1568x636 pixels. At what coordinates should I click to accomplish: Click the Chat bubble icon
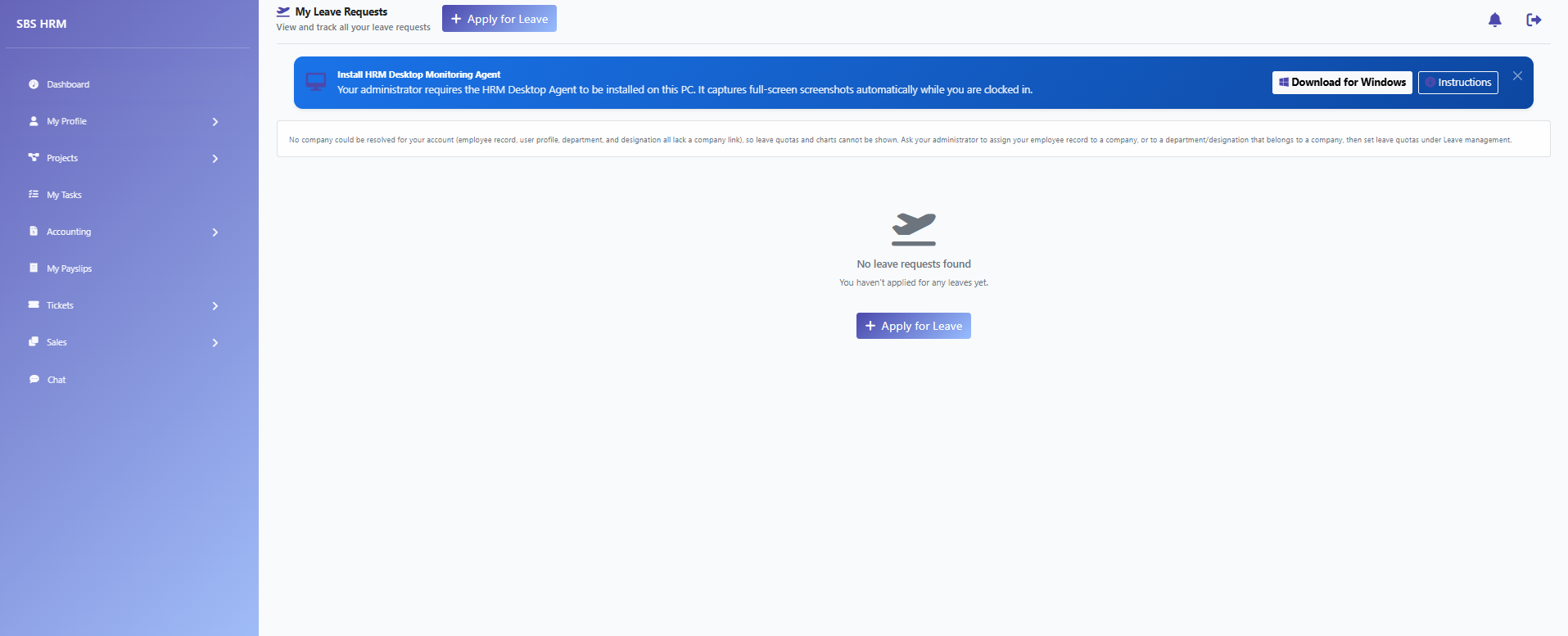(34, 379)
